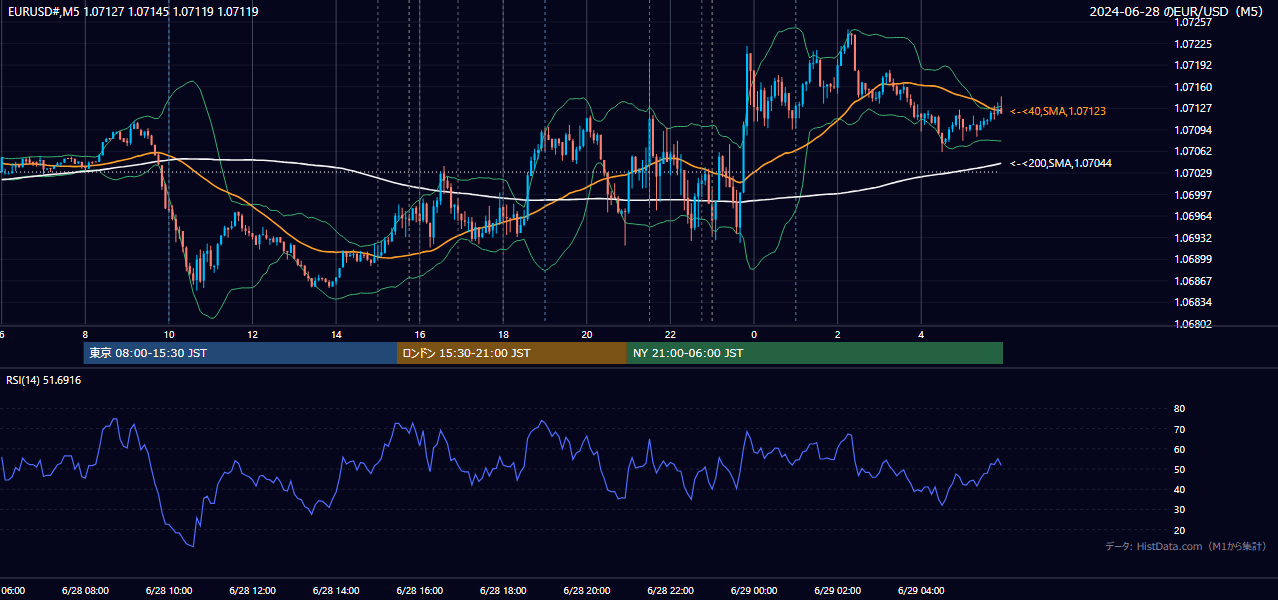Click price axis value 1.06867
1278x600 pixels.
(x=1195, y=281)
